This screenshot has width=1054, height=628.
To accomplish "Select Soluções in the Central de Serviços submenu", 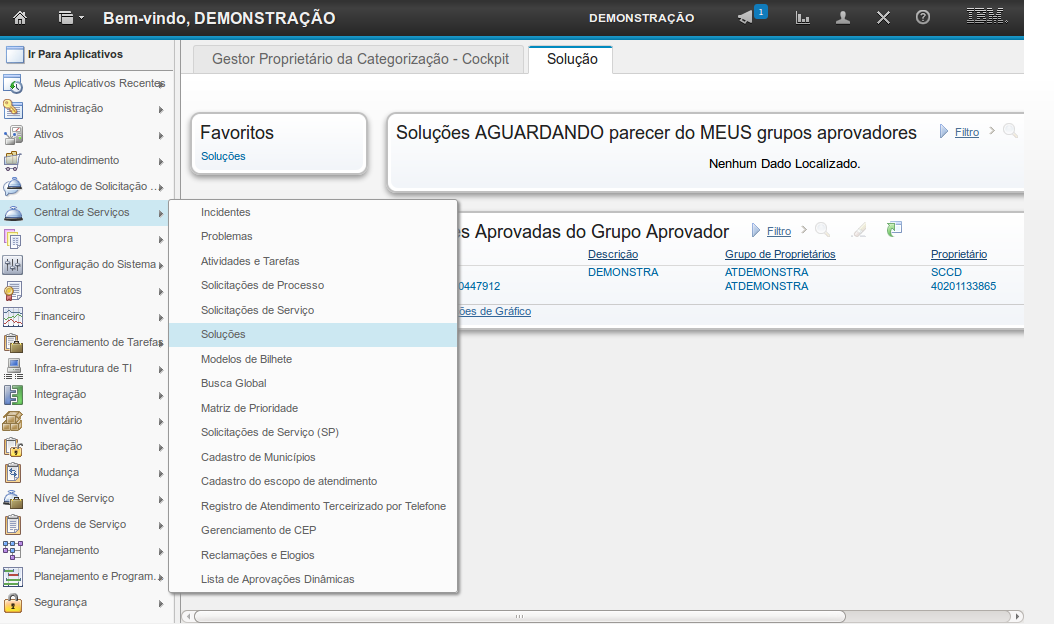I will coord(223,334).
